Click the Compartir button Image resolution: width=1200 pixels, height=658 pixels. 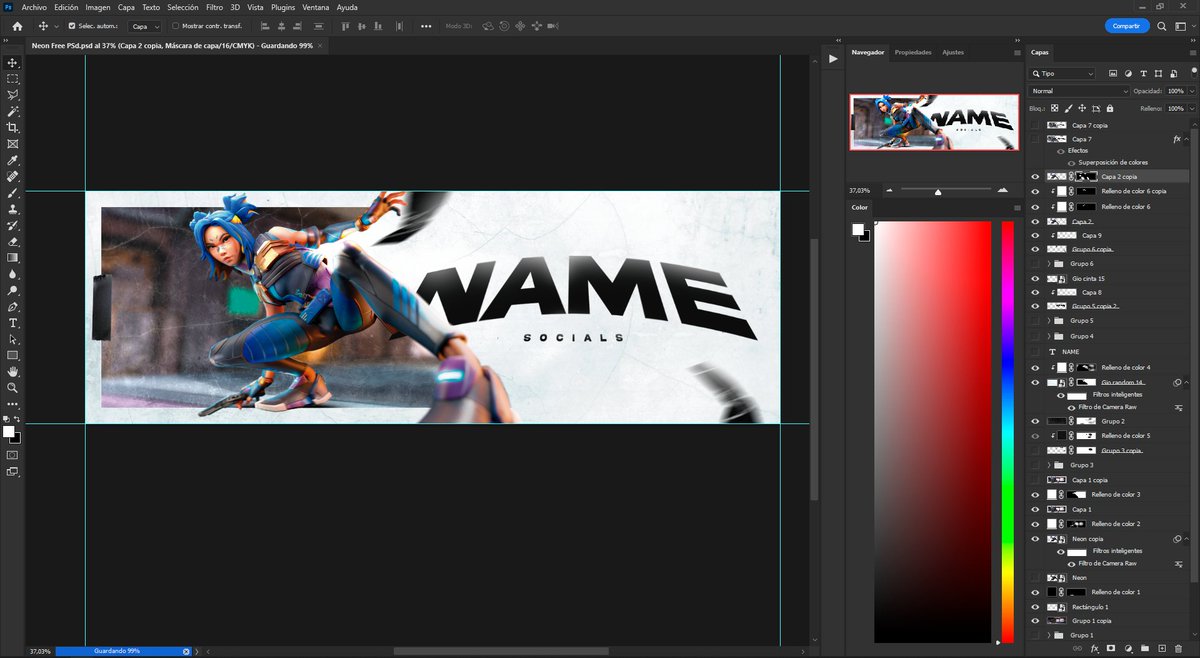[x=1126, y=26]
